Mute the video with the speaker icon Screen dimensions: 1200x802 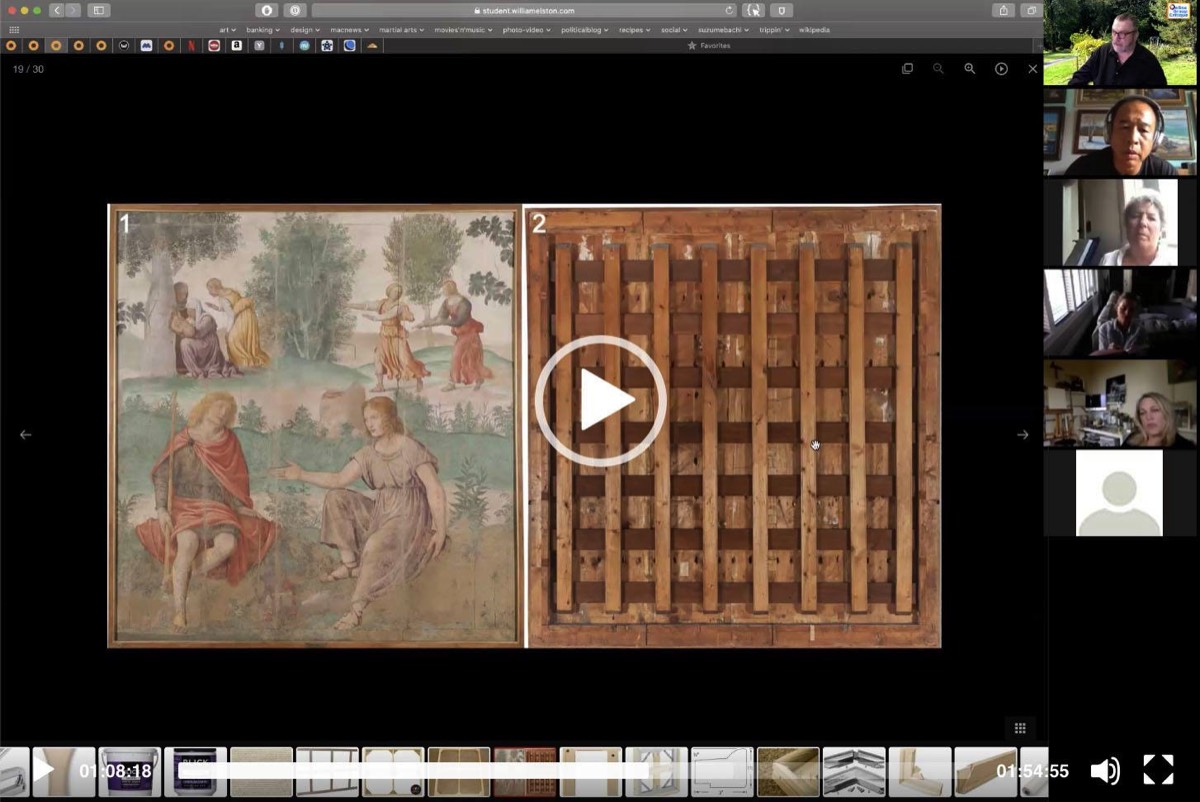tap(1104, 770)
